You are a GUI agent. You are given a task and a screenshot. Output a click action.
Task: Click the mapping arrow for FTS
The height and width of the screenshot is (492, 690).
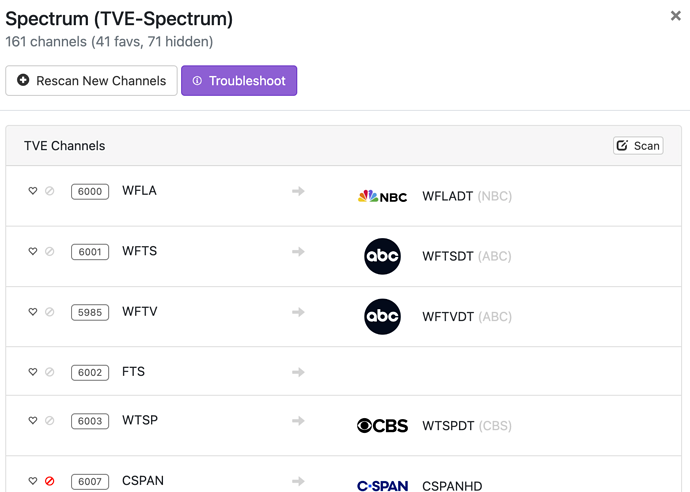click(298, 372)
